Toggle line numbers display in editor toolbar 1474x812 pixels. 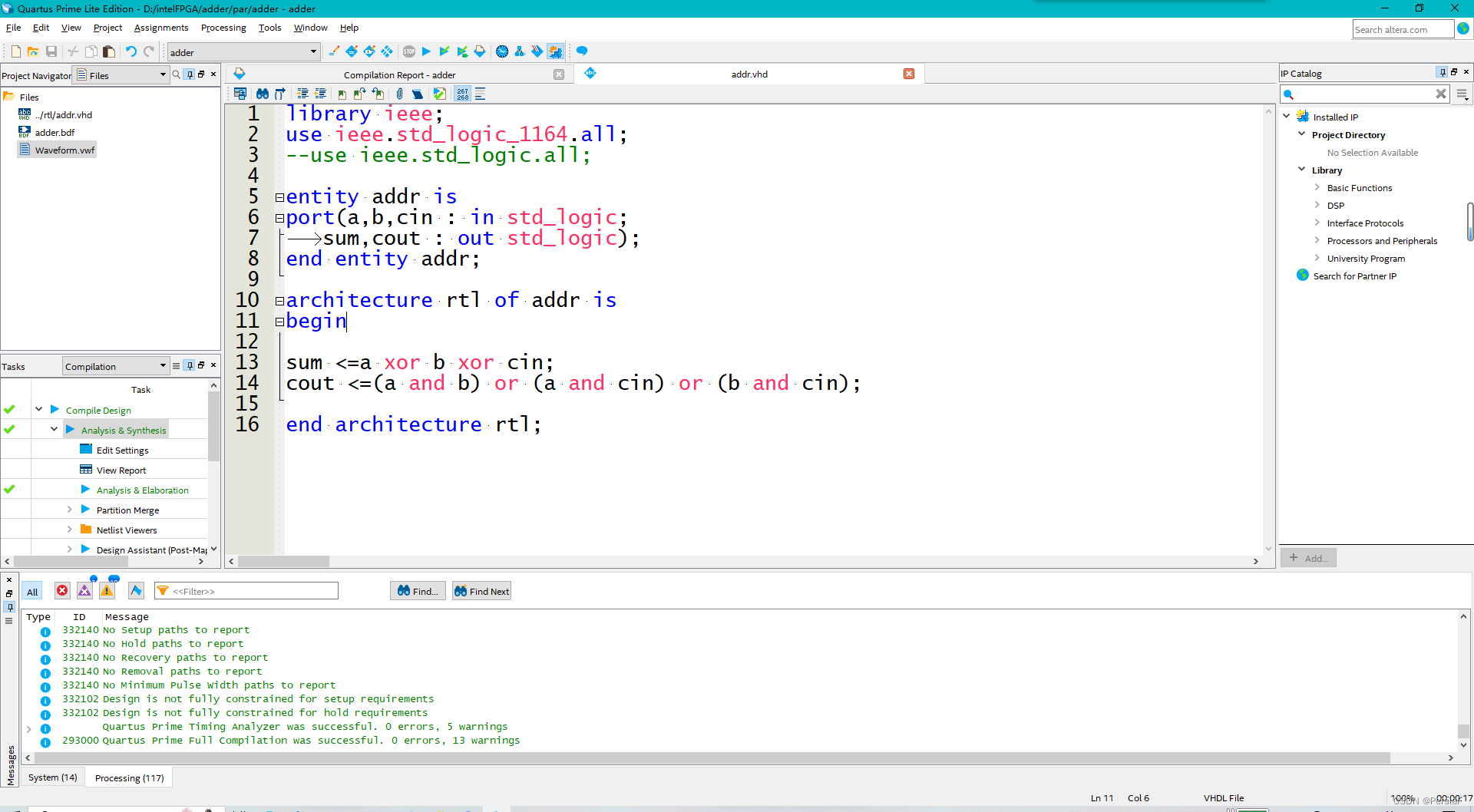point(462,94)
